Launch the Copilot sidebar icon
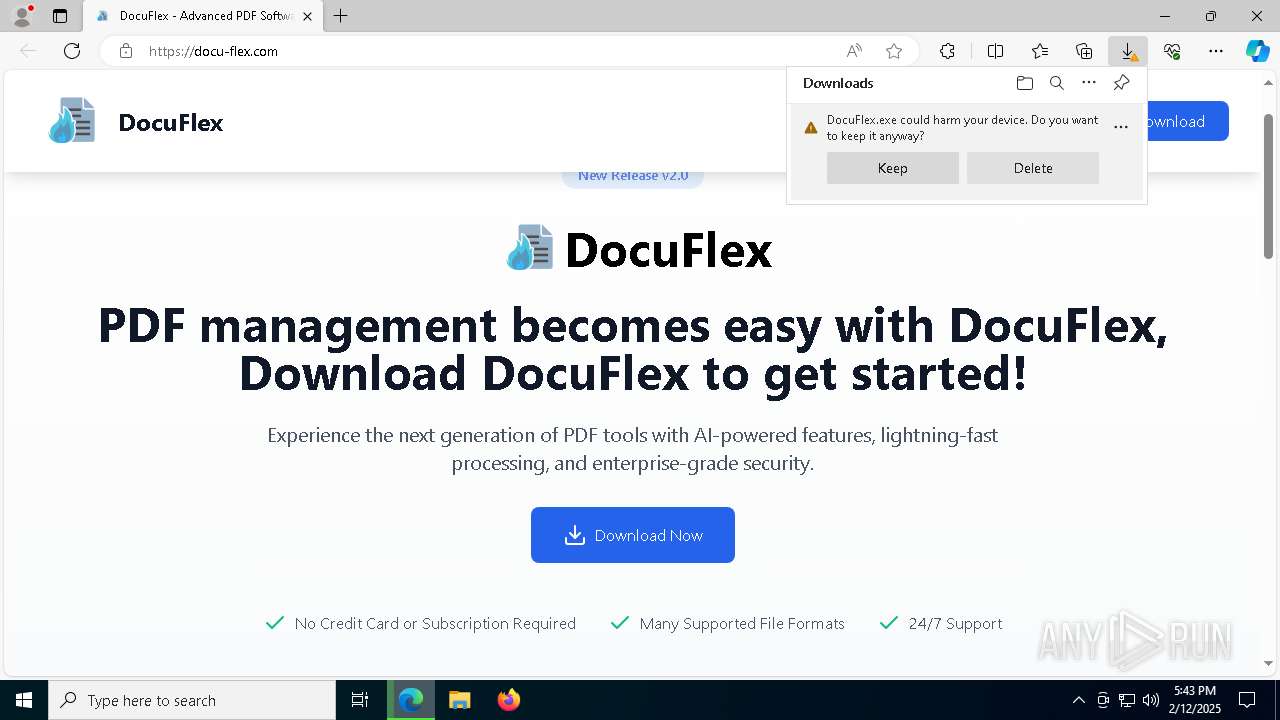This screenshot has height=720, width=1280. click(x=1257, y=51)
